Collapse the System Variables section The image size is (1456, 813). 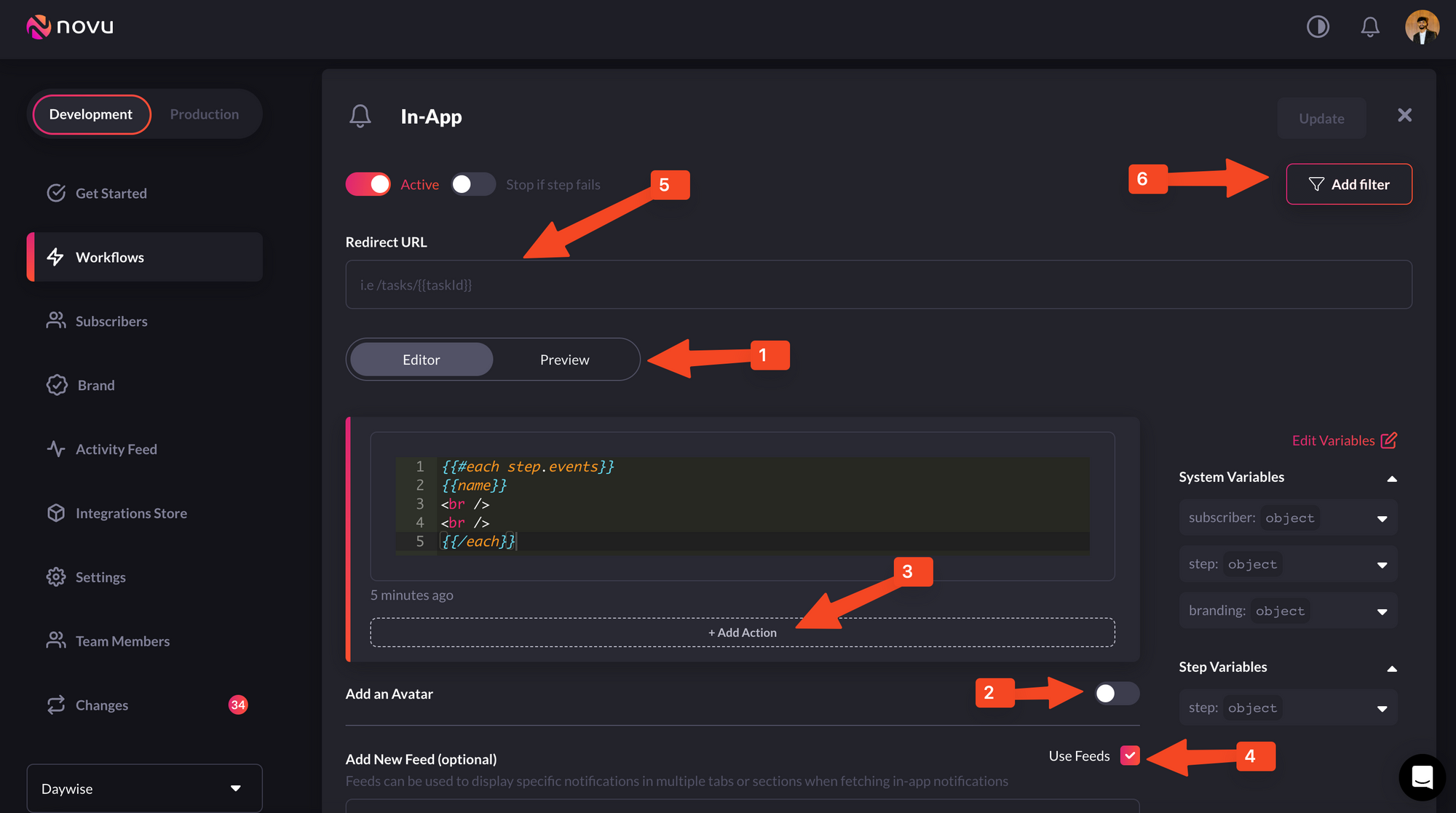click(1391, 478)
